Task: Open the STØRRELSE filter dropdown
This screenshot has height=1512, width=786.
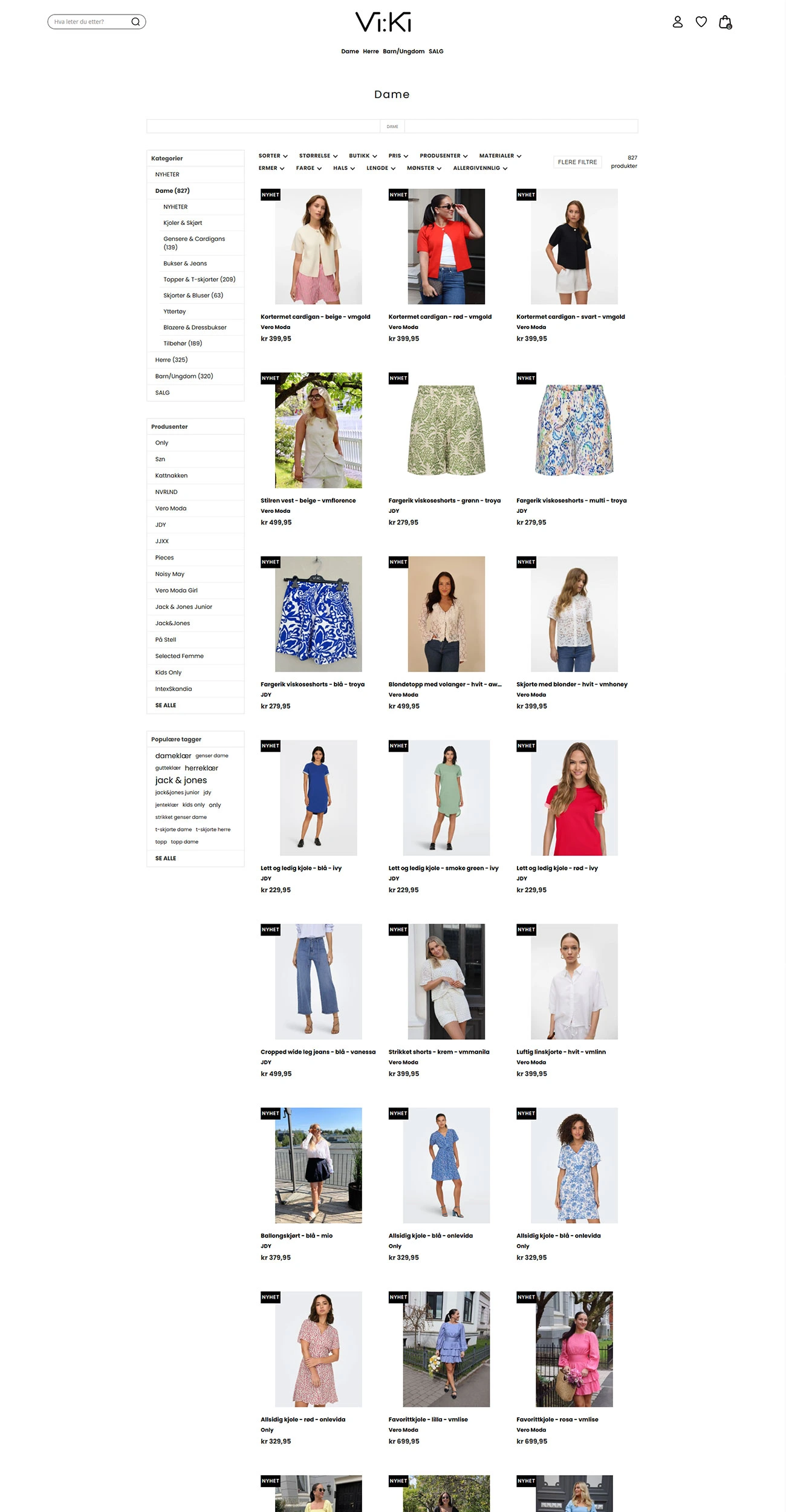Action: (x=318, y=156)
